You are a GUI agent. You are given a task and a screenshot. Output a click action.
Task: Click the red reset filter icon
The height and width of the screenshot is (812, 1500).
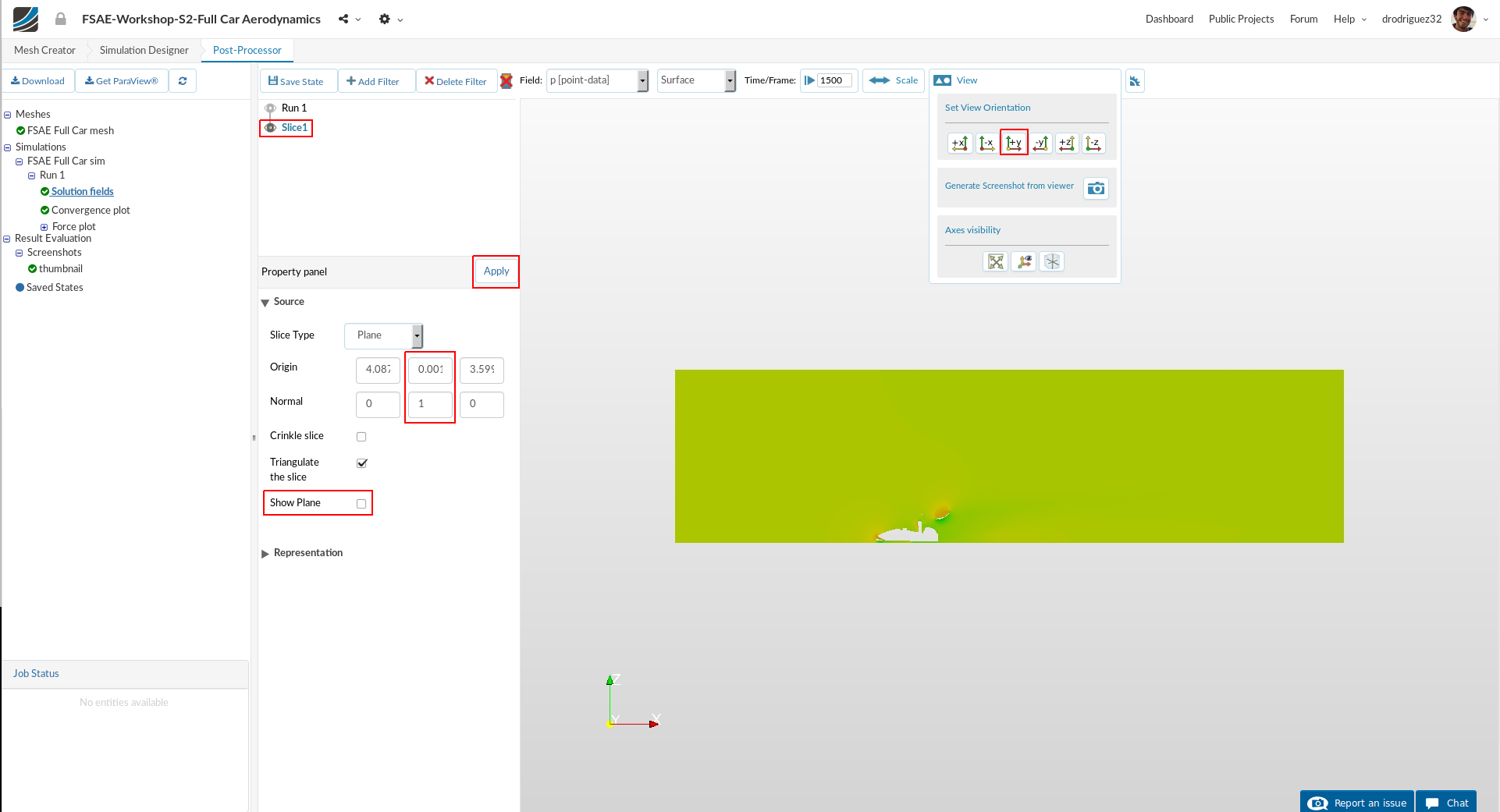507,80
